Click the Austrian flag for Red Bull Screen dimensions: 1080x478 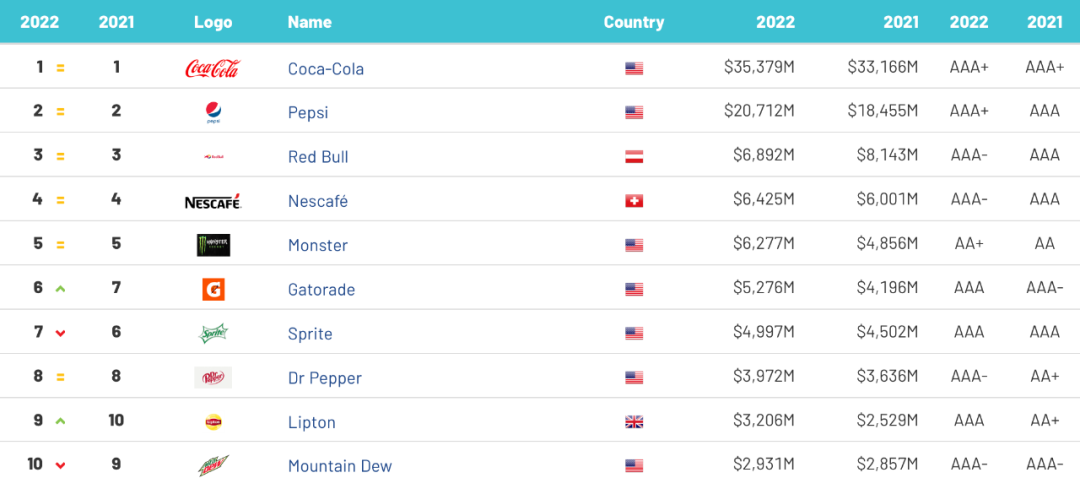pyautogui.click(x=634, y=157)
